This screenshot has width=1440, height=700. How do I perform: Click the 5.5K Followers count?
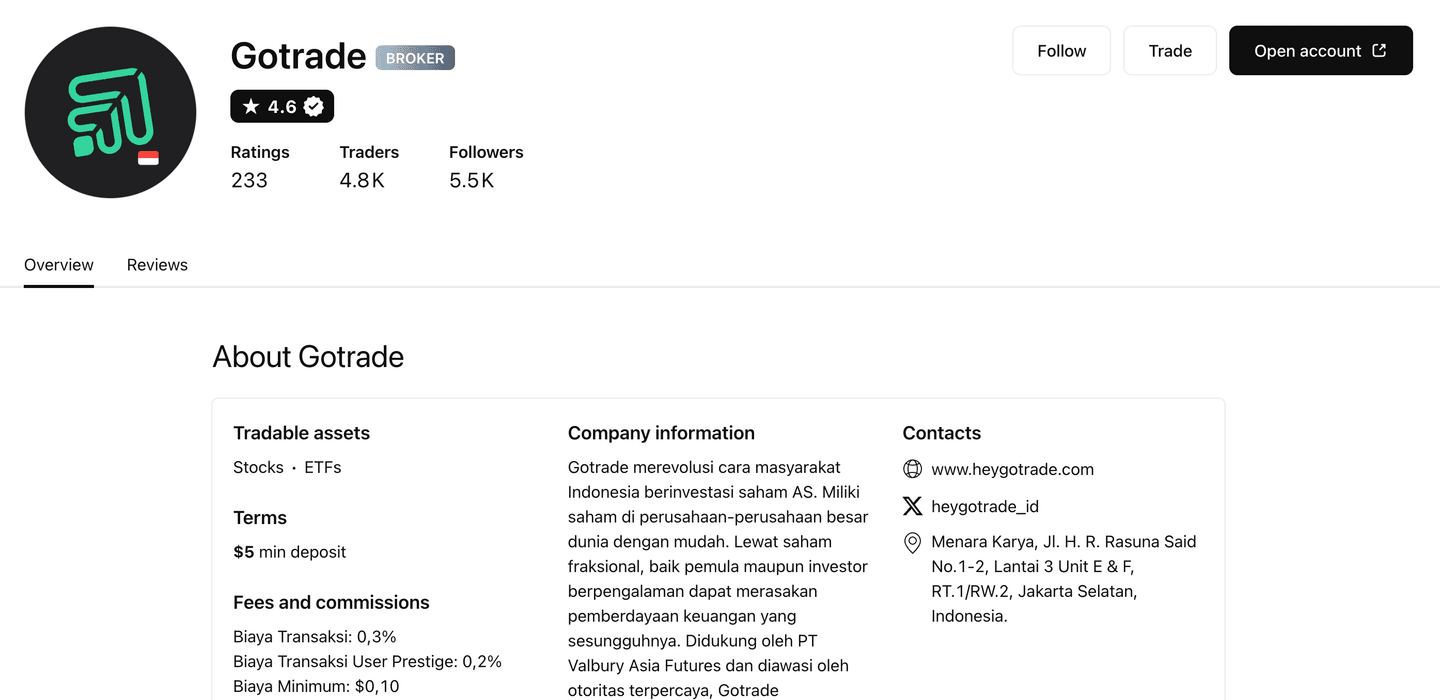click(x=471, y=180)
